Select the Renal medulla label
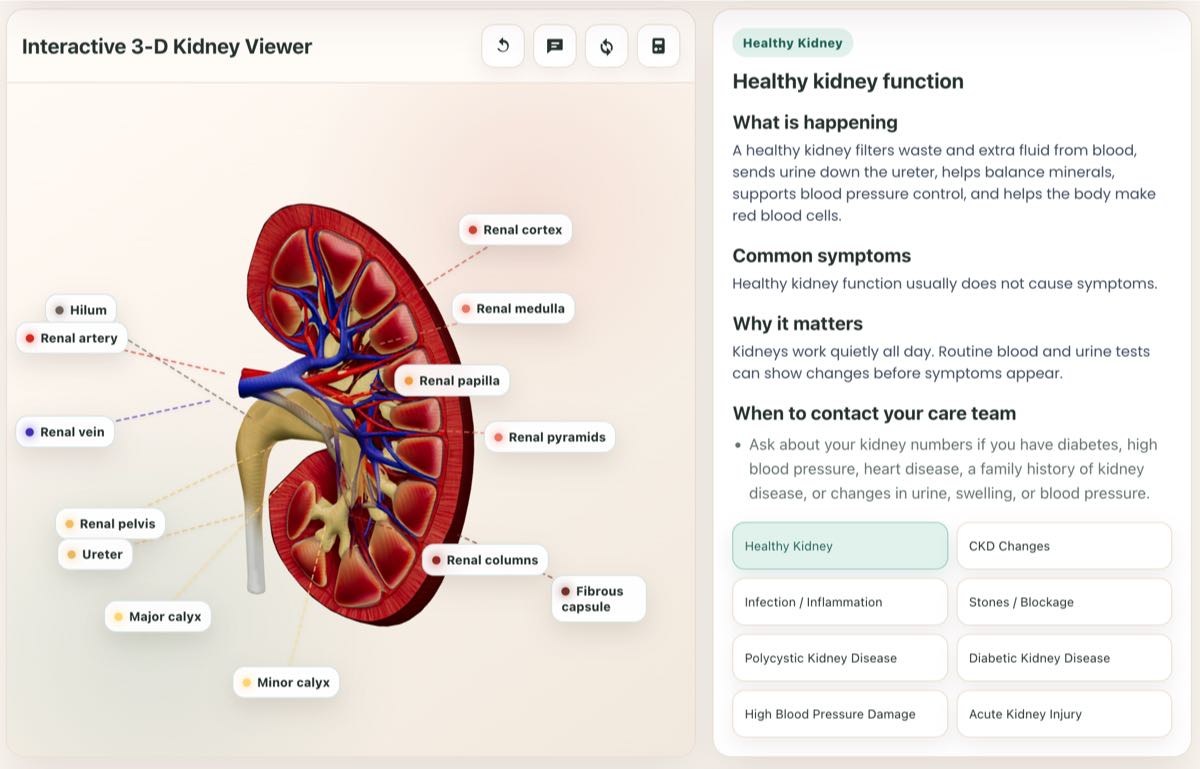The image size is (1200, 769). tap(513, 309)
